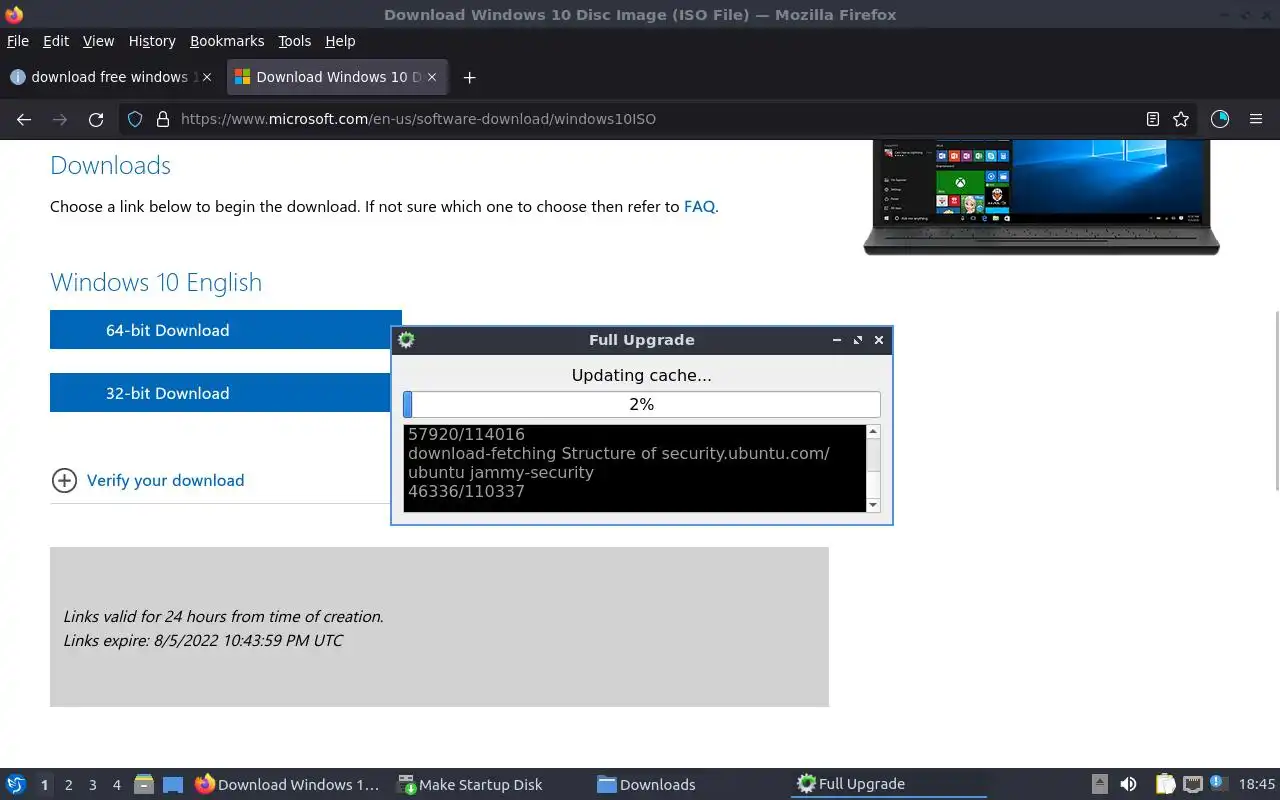Switch to the 'download free windows' tab
The width and height of the screenshot is (1280, 800).
(110, 77)
